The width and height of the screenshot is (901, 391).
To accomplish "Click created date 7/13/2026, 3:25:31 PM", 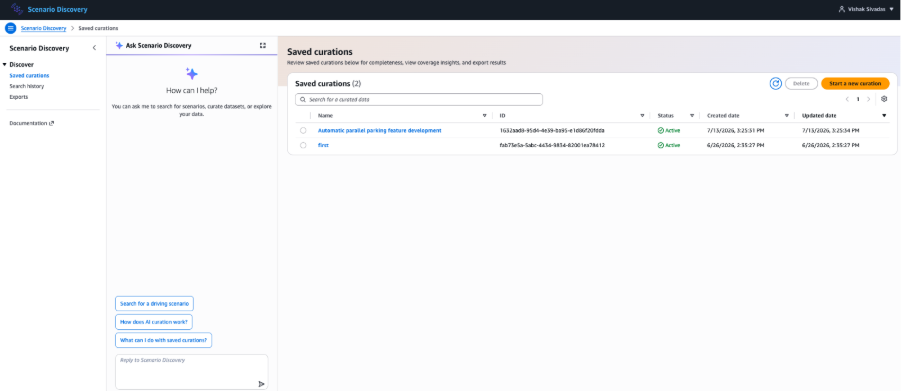I will click(x=736, y=131).
